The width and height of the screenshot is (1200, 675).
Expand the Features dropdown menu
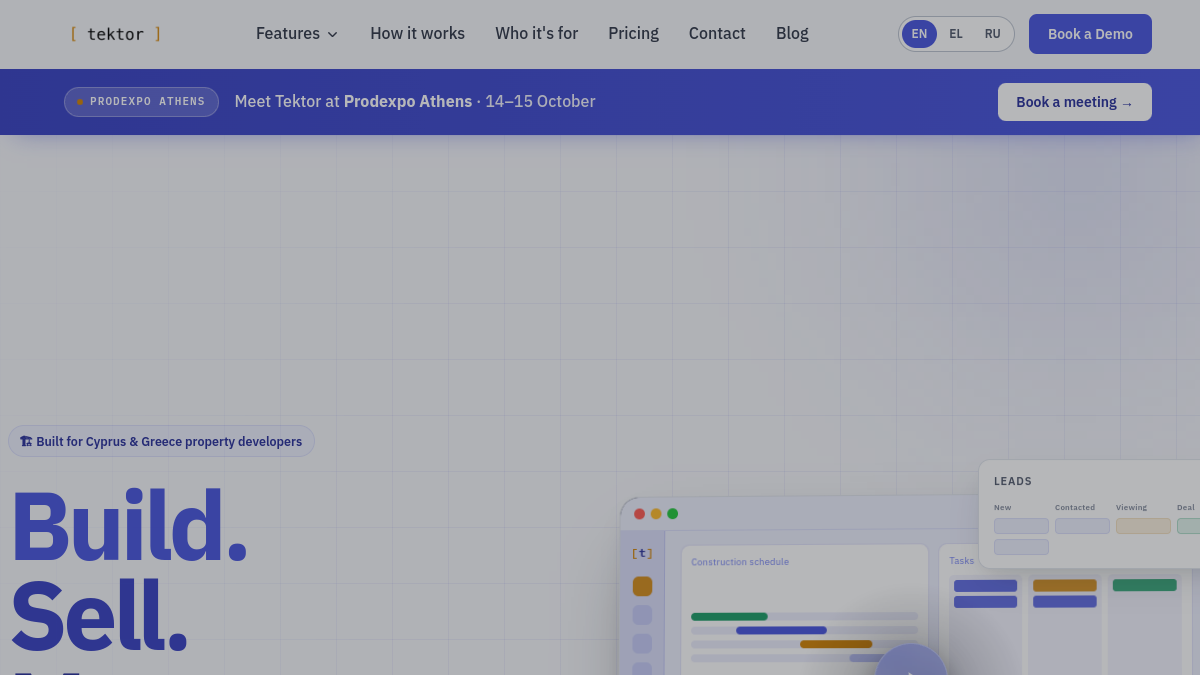(x=297, y=33)
